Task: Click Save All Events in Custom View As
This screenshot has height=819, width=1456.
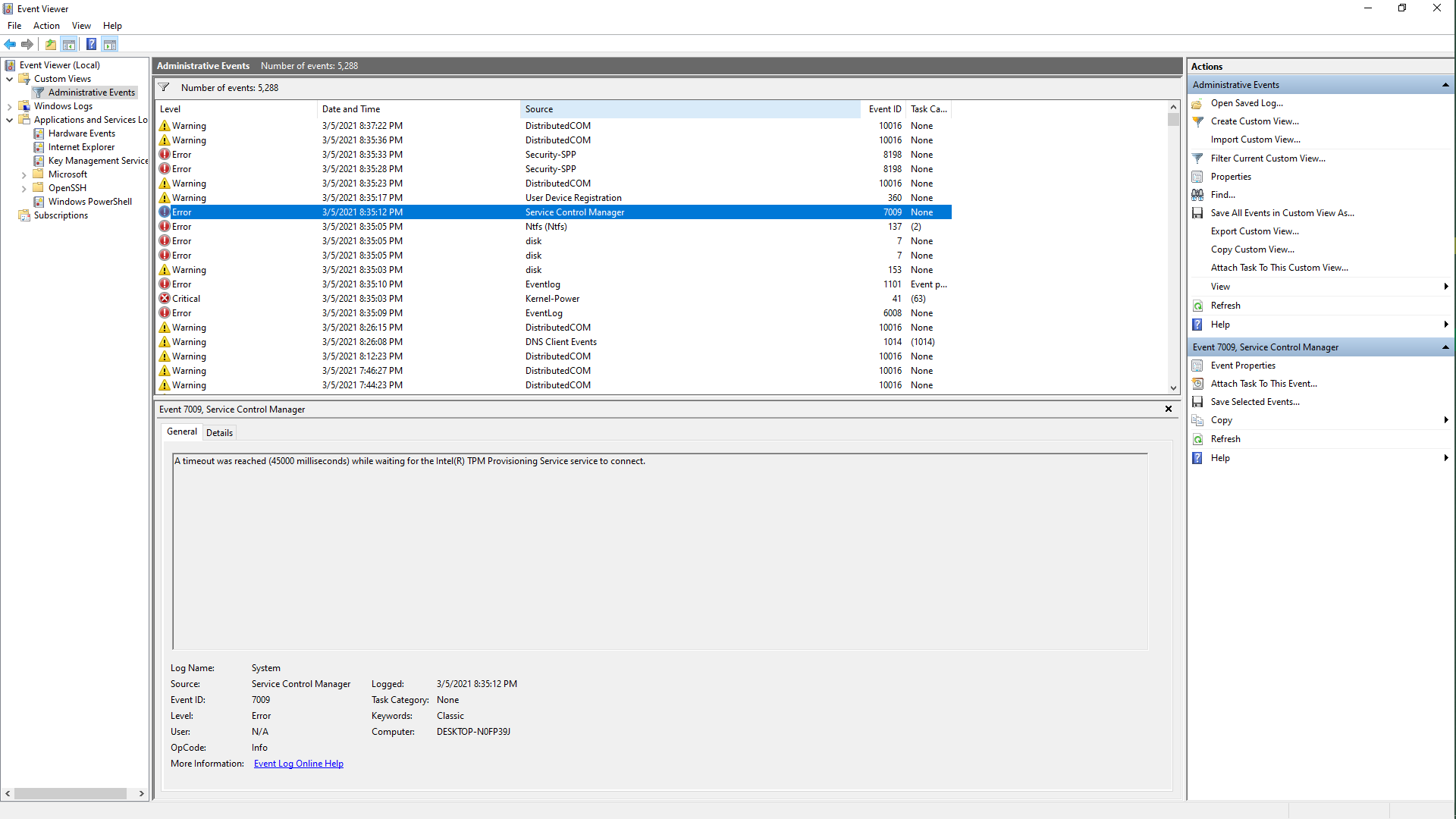Action: click(1282, 213)
